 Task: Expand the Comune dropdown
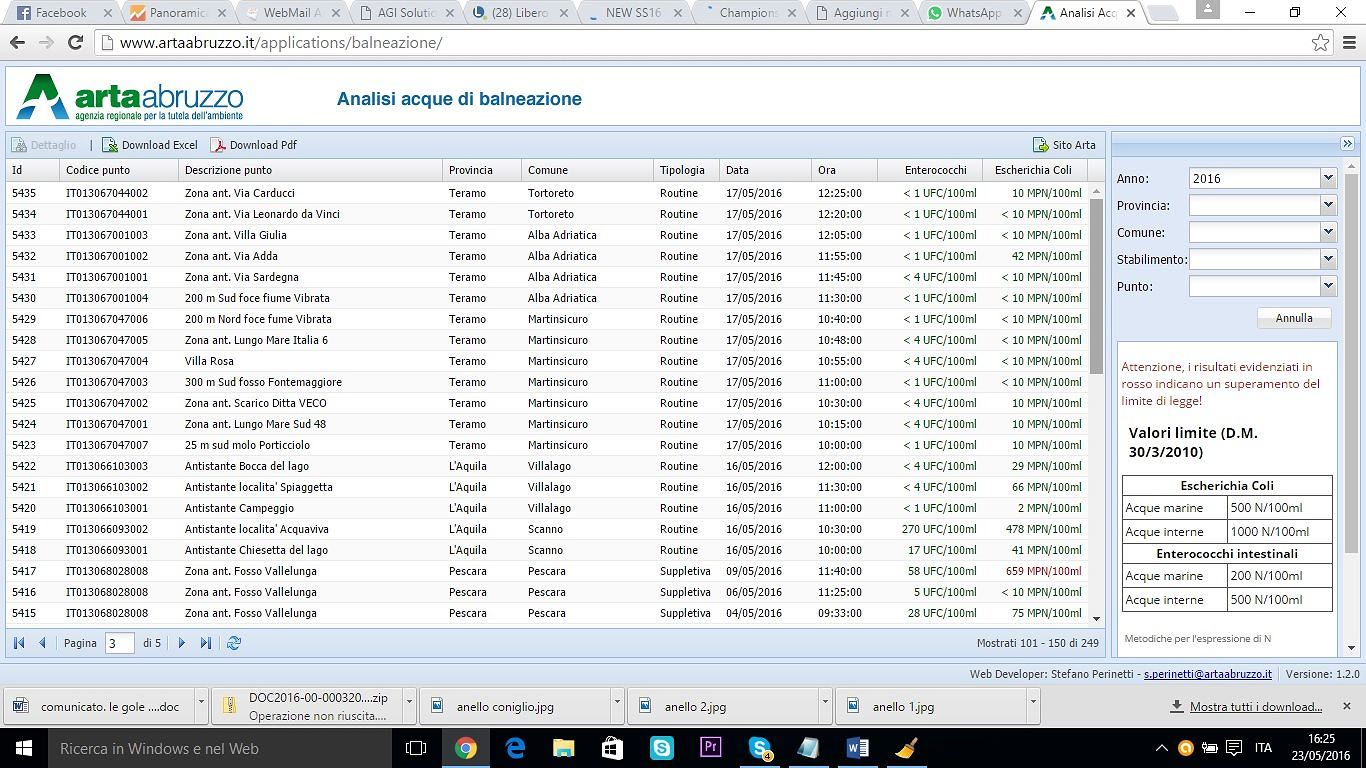[1328, 232]
